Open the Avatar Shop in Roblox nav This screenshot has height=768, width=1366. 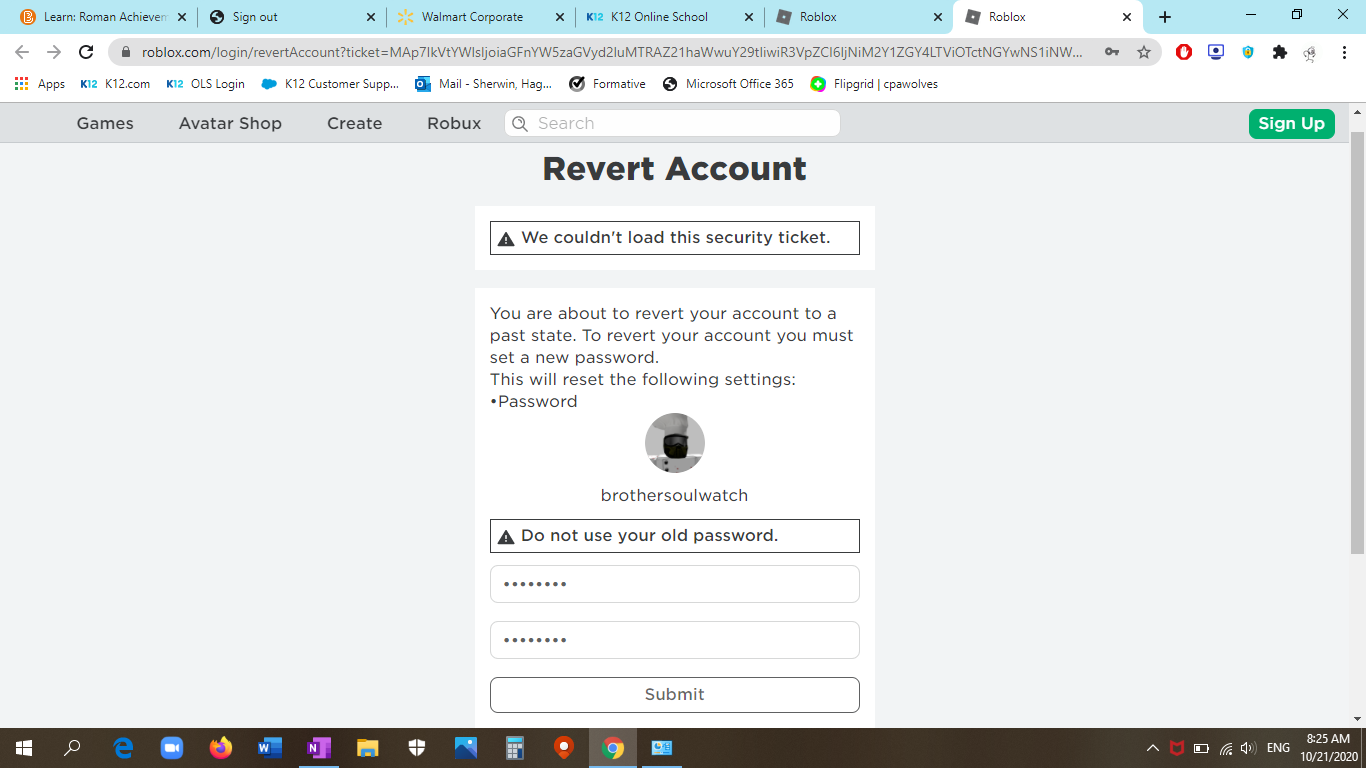(x=230, y=123)
